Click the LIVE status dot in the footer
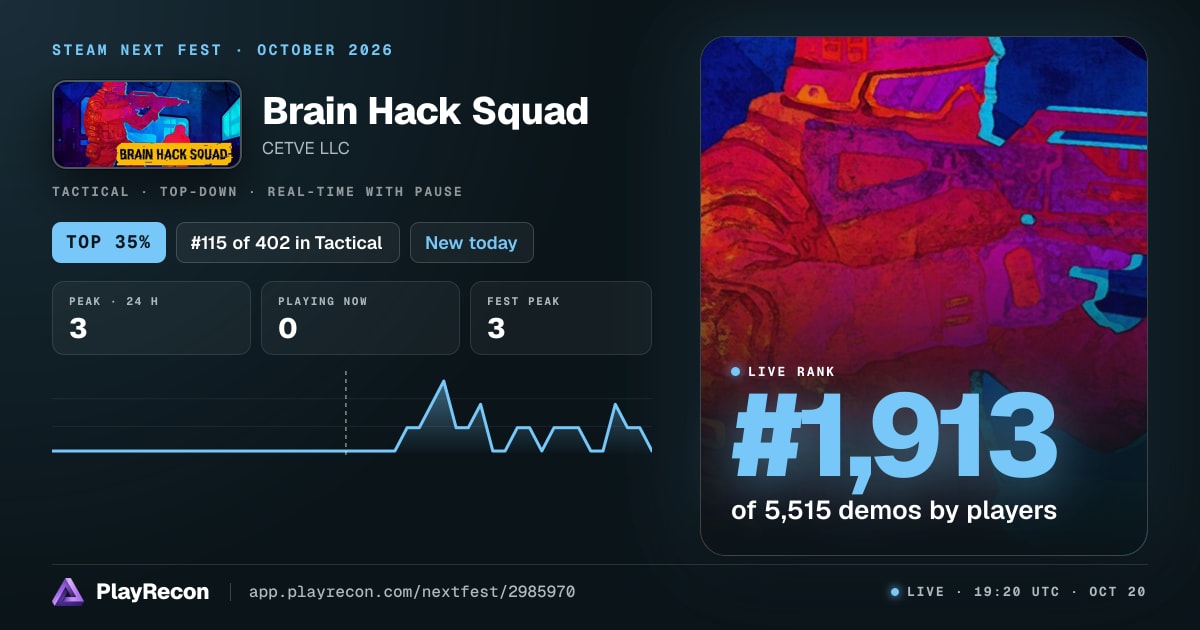1200x630 pixels. [894, 592]
